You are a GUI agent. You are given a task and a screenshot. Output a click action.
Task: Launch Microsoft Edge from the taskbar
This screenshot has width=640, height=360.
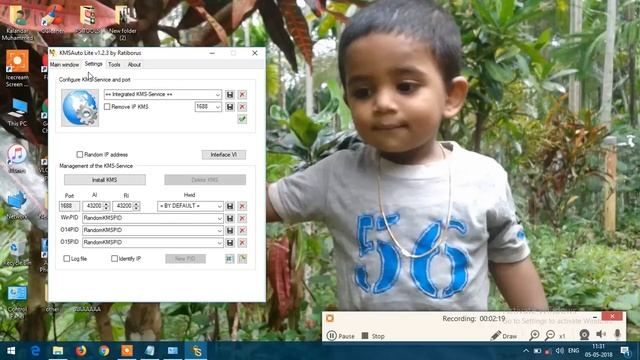tap(36, 351)
